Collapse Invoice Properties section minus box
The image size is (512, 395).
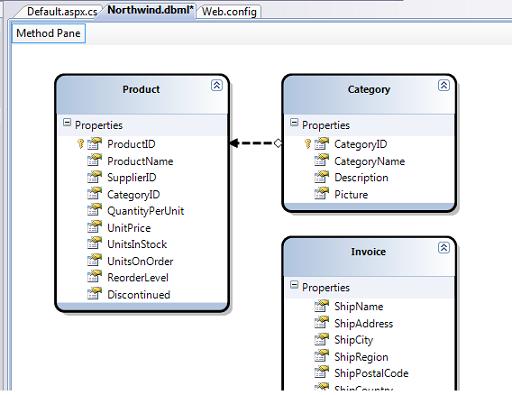pyautogui.click(x=294, y=285)
